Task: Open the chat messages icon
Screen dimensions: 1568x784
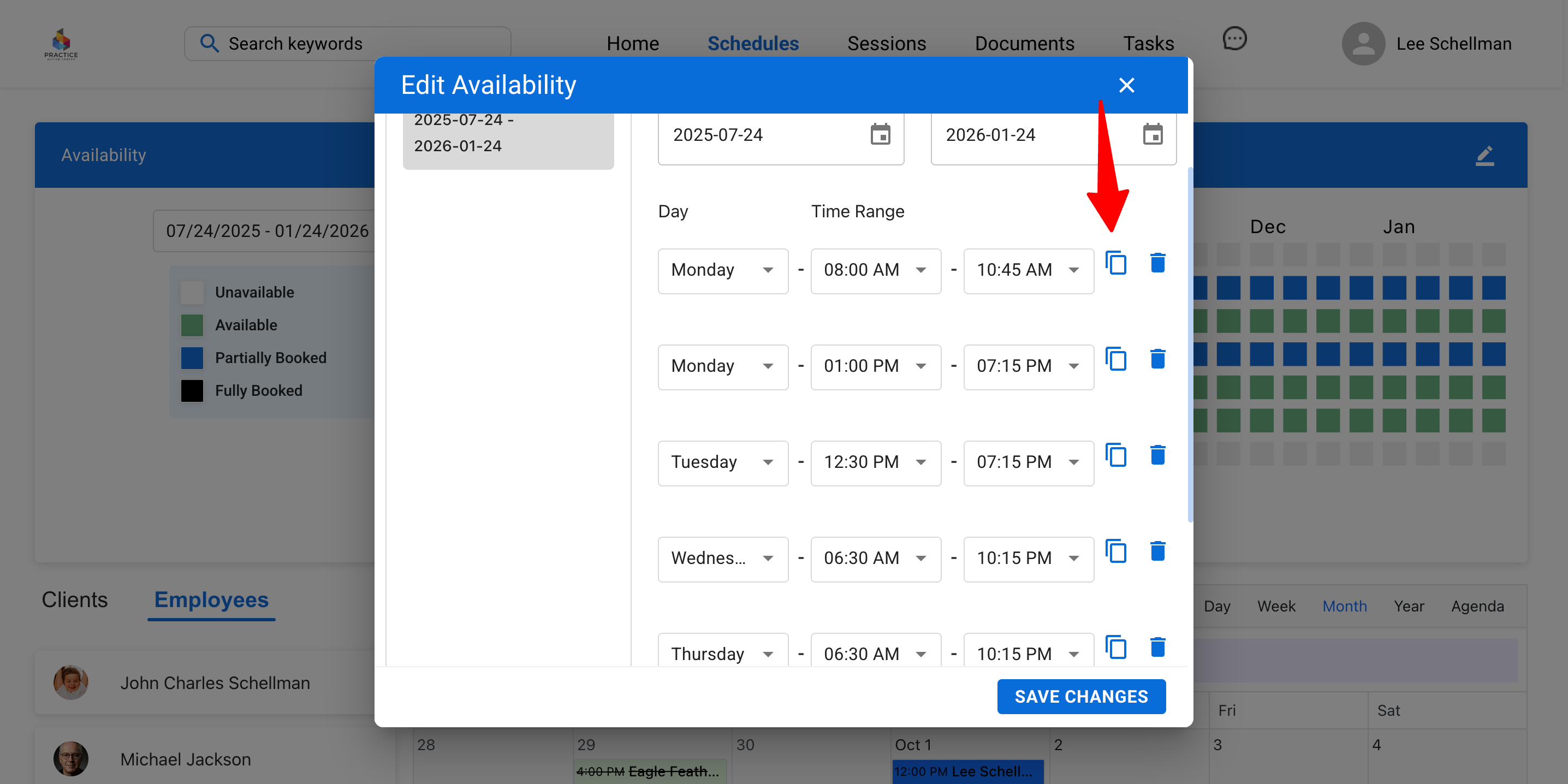Action: coord(1234,39)
